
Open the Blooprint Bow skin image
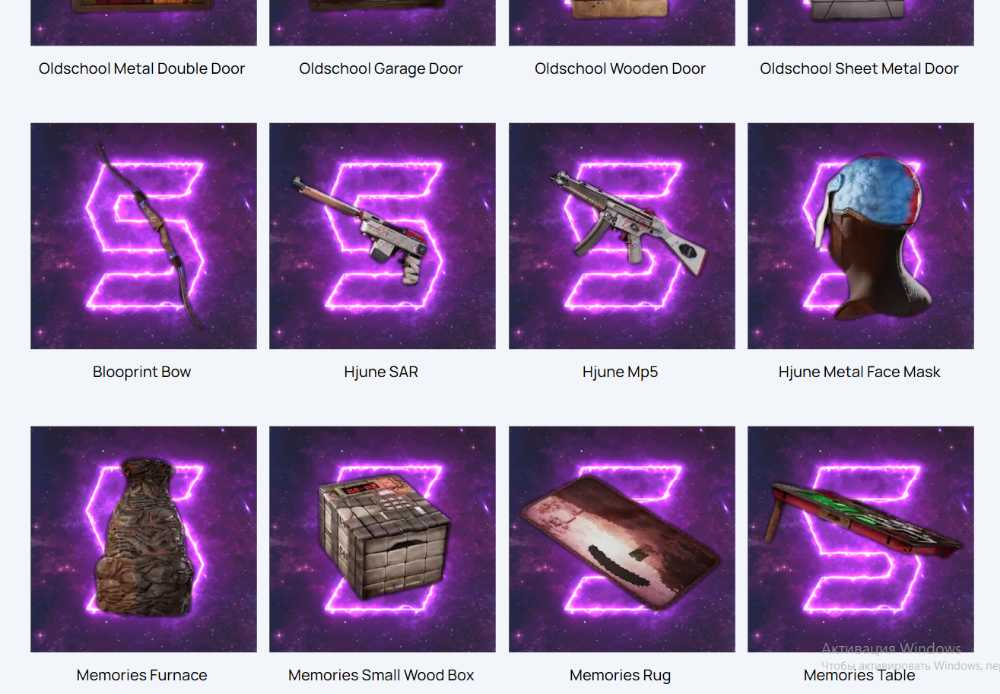(143, 236)
